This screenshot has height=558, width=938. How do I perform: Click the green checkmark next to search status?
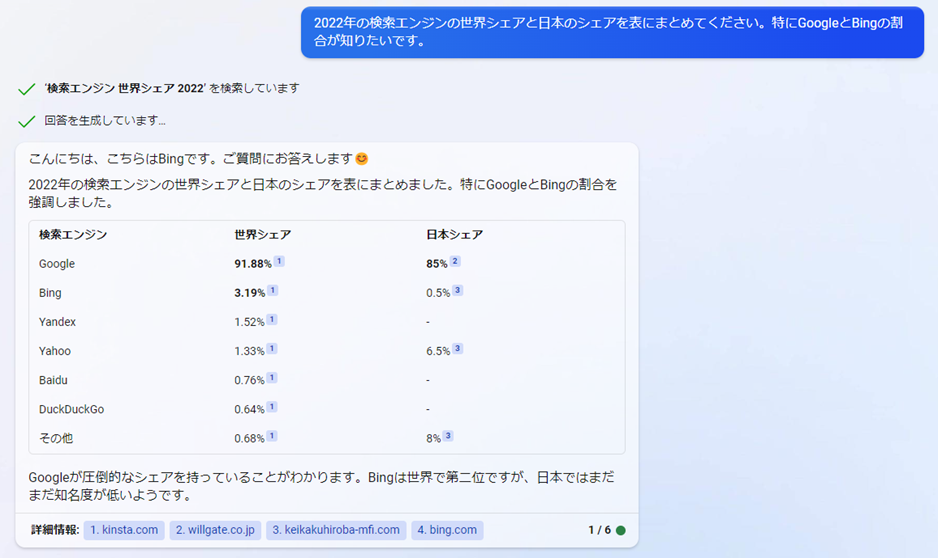pyautogui.click(x=26, y=89)
